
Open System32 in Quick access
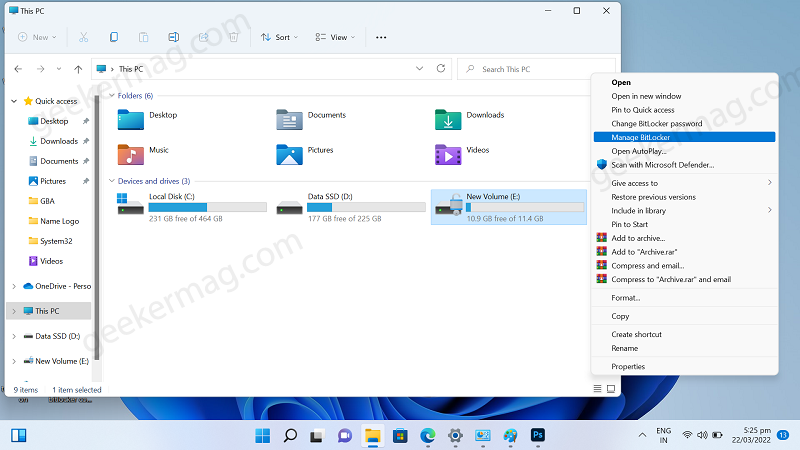click(x=51, y=241)
